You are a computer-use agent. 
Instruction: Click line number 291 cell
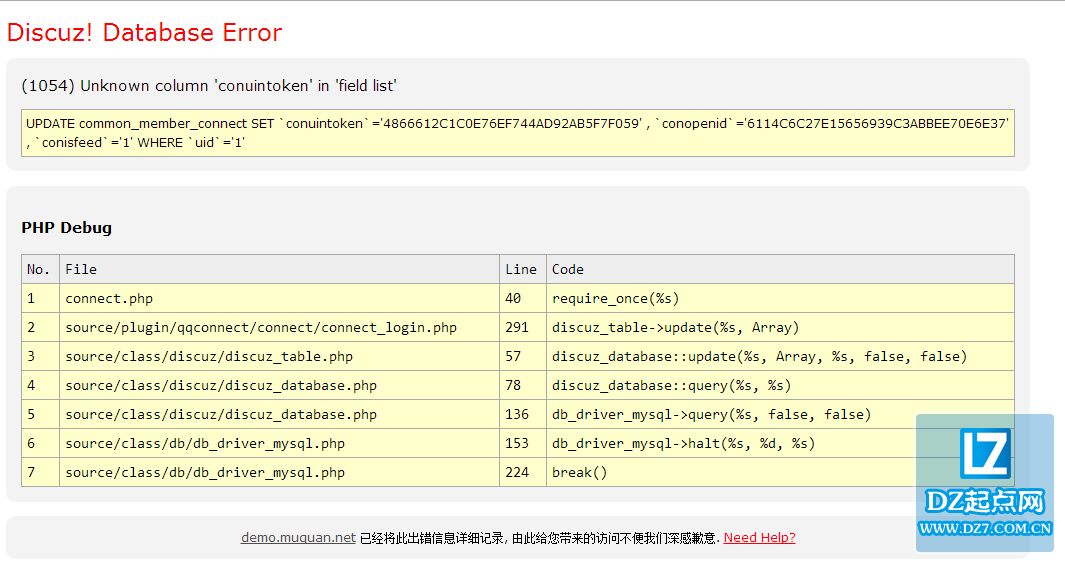(x=523, y=328)
